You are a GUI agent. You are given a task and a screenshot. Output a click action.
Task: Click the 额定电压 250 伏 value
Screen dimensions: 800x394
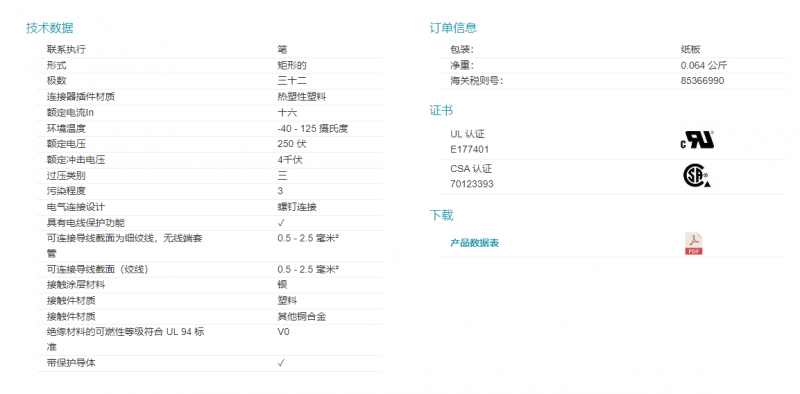(x=292, y=144)
